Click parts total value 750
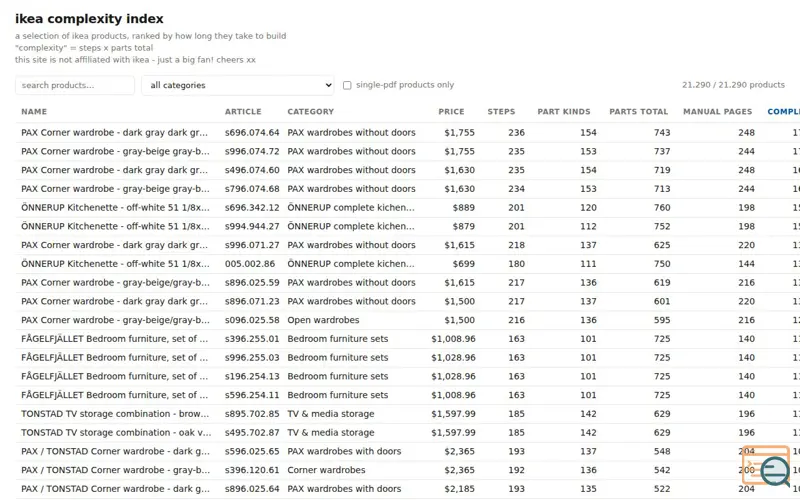Image resolution: width=800 pixels, height=500 pixels. (662, 264)
